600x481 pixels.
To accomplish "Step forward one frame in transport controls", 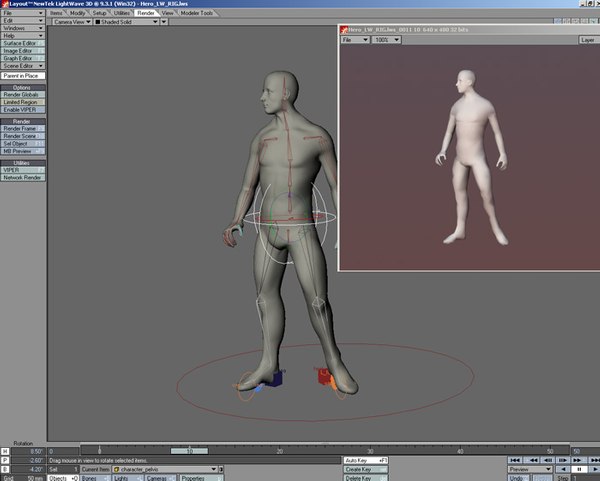I will [x=562, y=460].
